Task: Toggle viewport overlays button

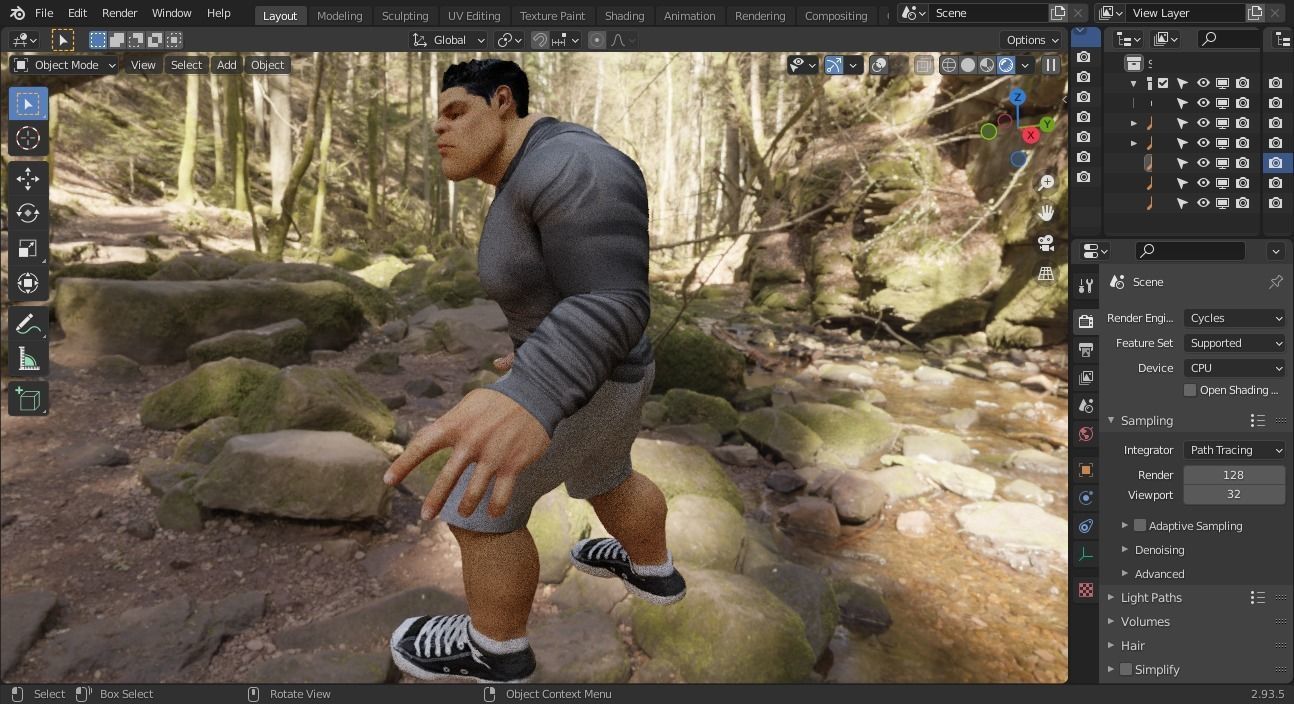Action: (878, 65)
